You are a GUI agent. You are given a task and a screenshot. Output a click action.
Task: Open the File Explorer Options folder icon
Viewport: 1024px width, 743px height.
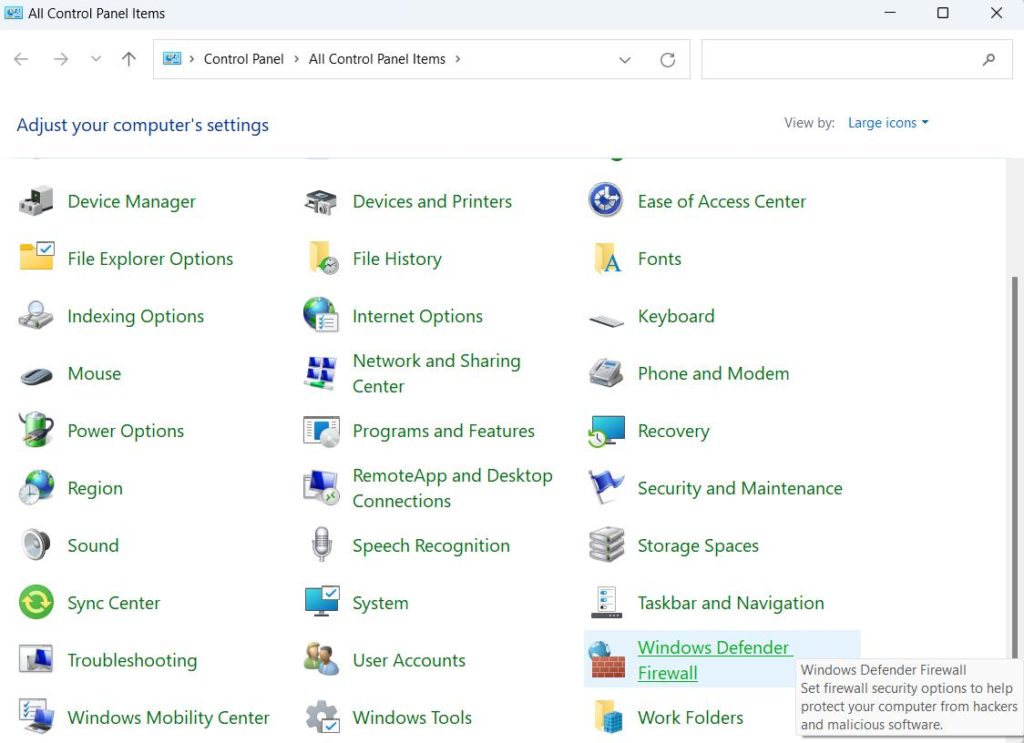pos(37,258)
